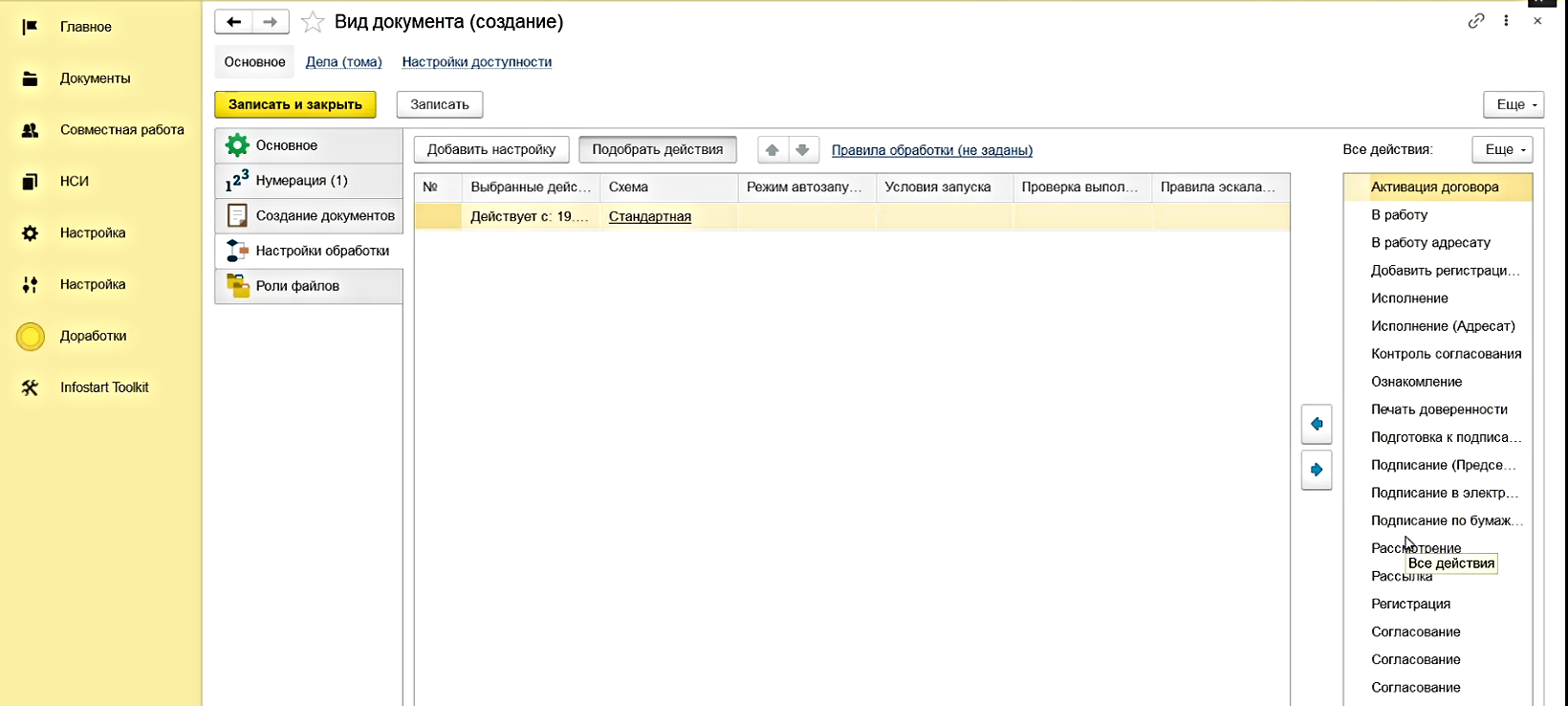The width and height of the screenshot is (1568, 706).
Task: Open the Стандартная scheme link in the table
Action: pos(649,216)
